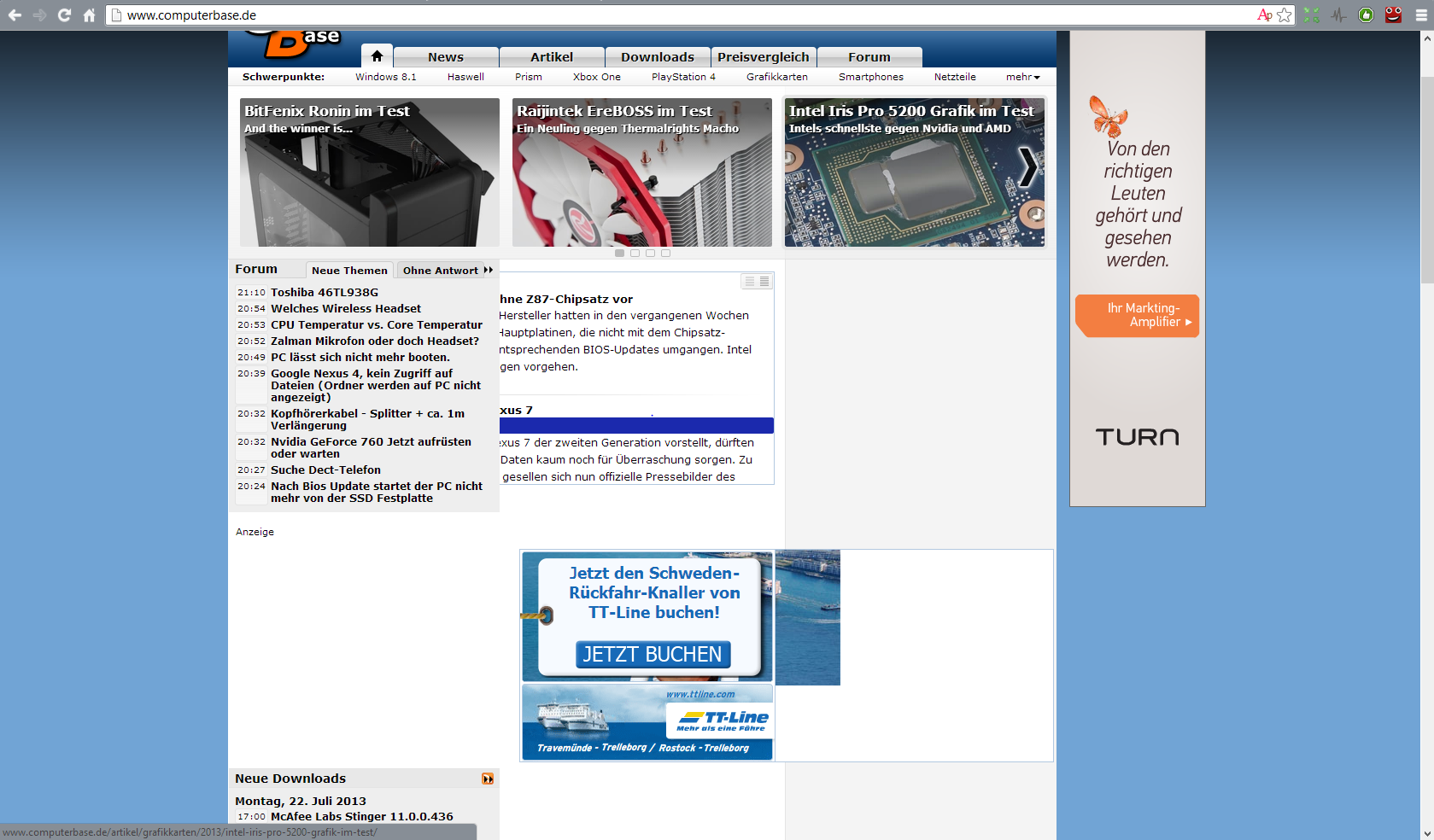Select the Windows 8.1 topic link
Viewport: 1434px width, 840px height.
tap(386, 77)
